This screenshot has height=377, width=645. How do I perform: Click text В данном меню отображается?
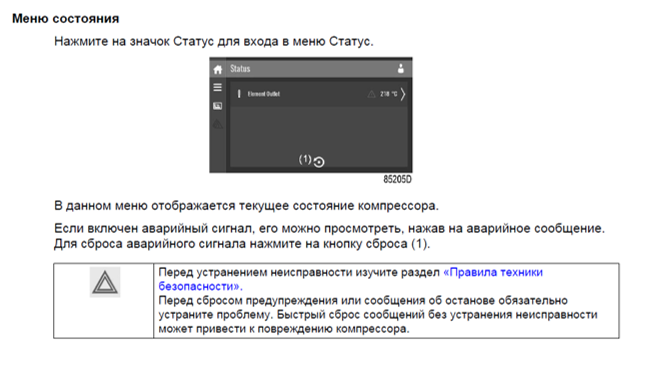click(x=246, y=206)
